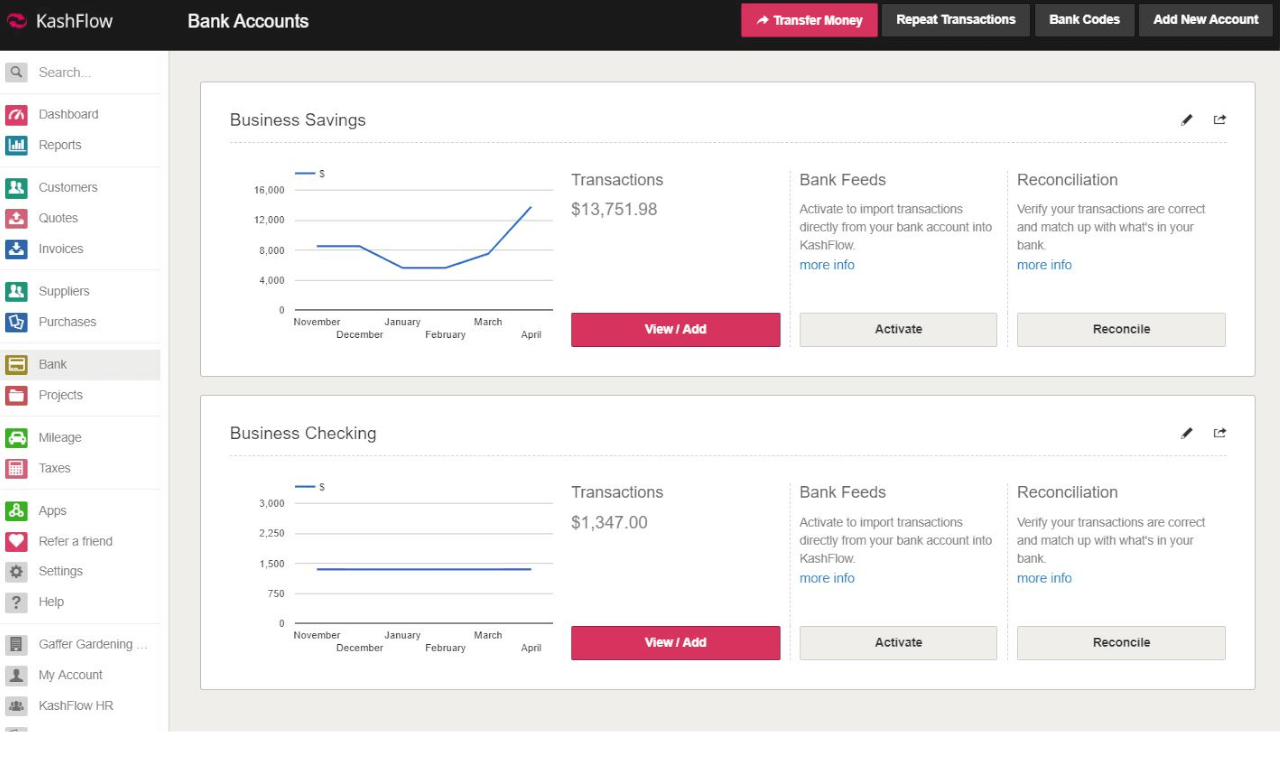Click the My Account person icon
This screenshot has width=1280, height=774.
[16, 675]
